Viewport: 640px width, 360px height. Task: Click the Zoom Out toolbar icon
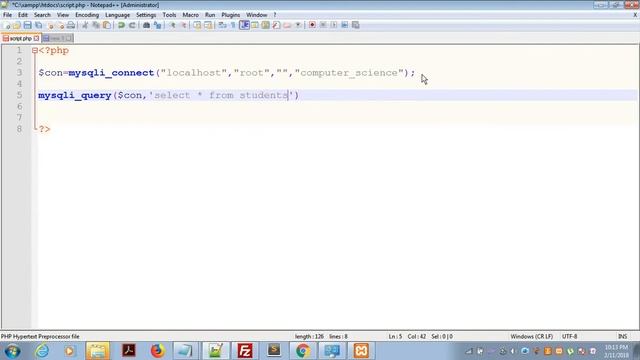pos(183,25)
